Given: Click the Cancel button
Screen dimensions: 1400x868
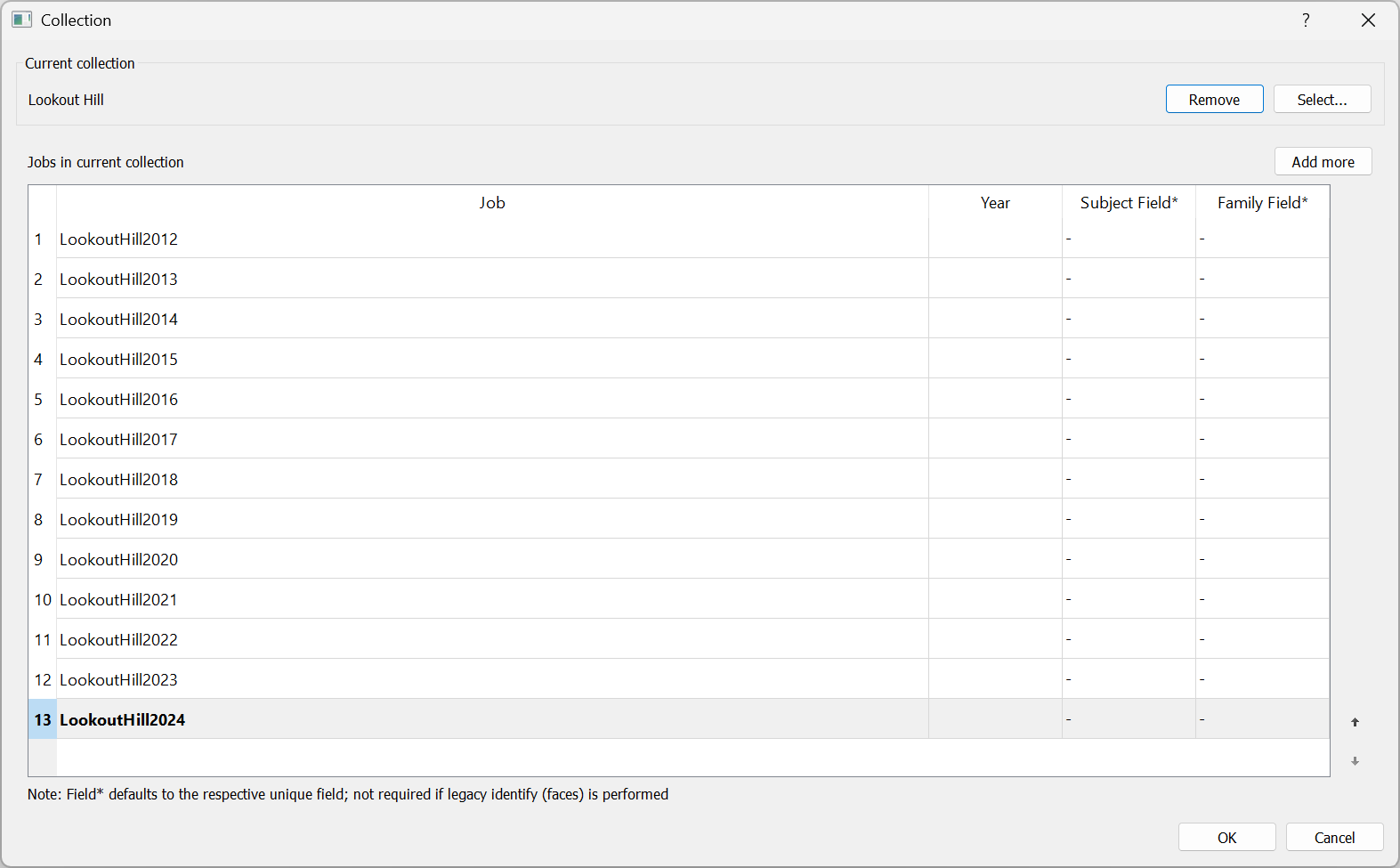Looking at the screenshot, I should pos(1334,838).
